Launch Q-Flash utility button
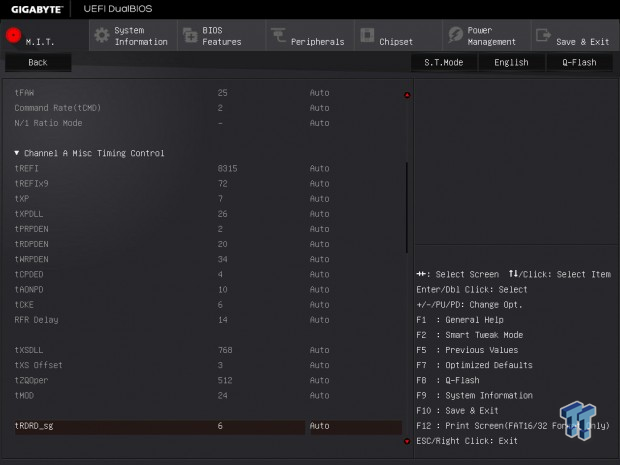Screen dimensions: 620x465 [579, 62]
